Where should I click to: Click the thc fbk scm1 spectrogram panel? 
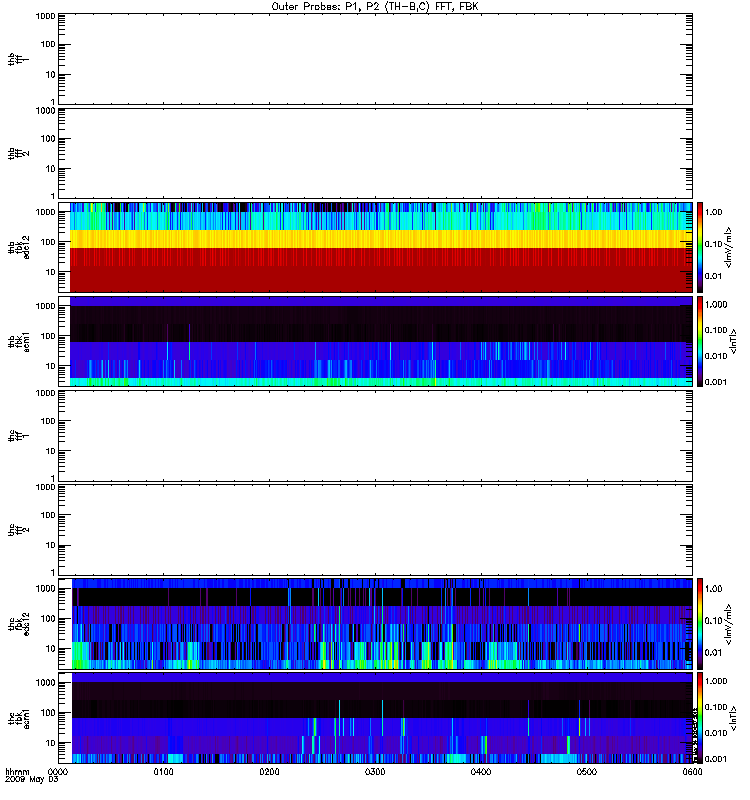[376, 718]
